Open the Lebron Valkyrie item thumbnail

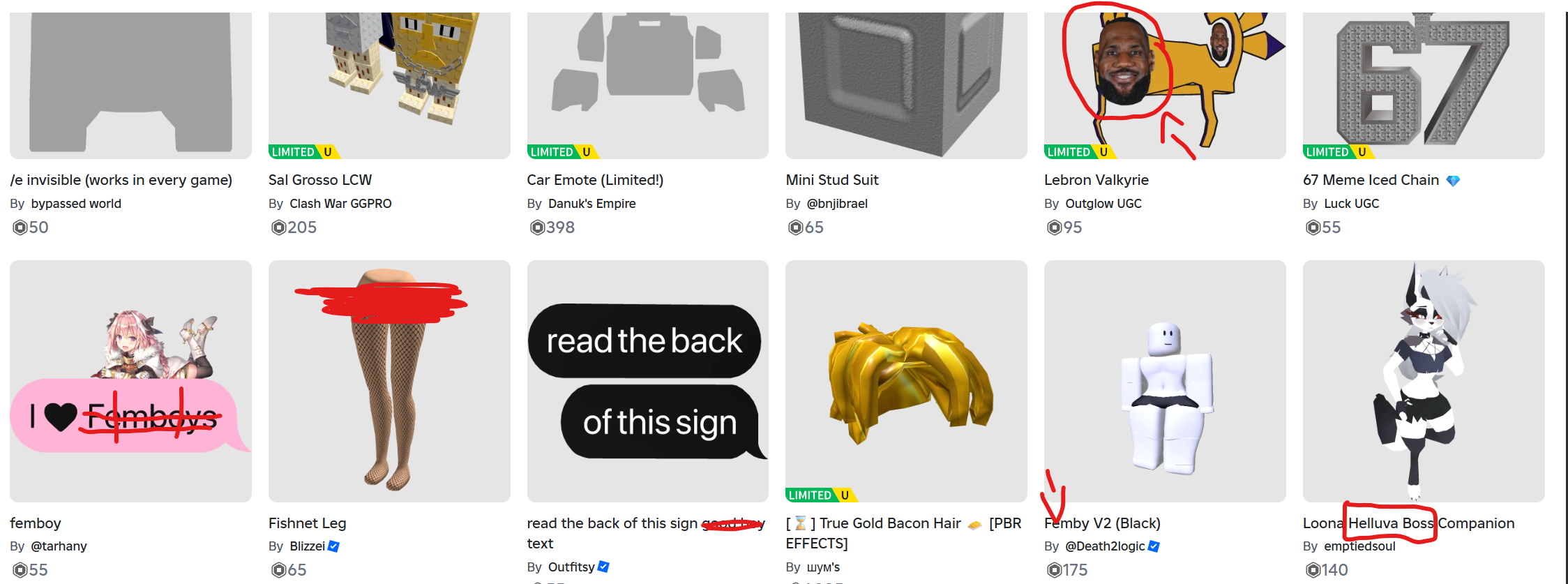click(x=1165, y=85)
